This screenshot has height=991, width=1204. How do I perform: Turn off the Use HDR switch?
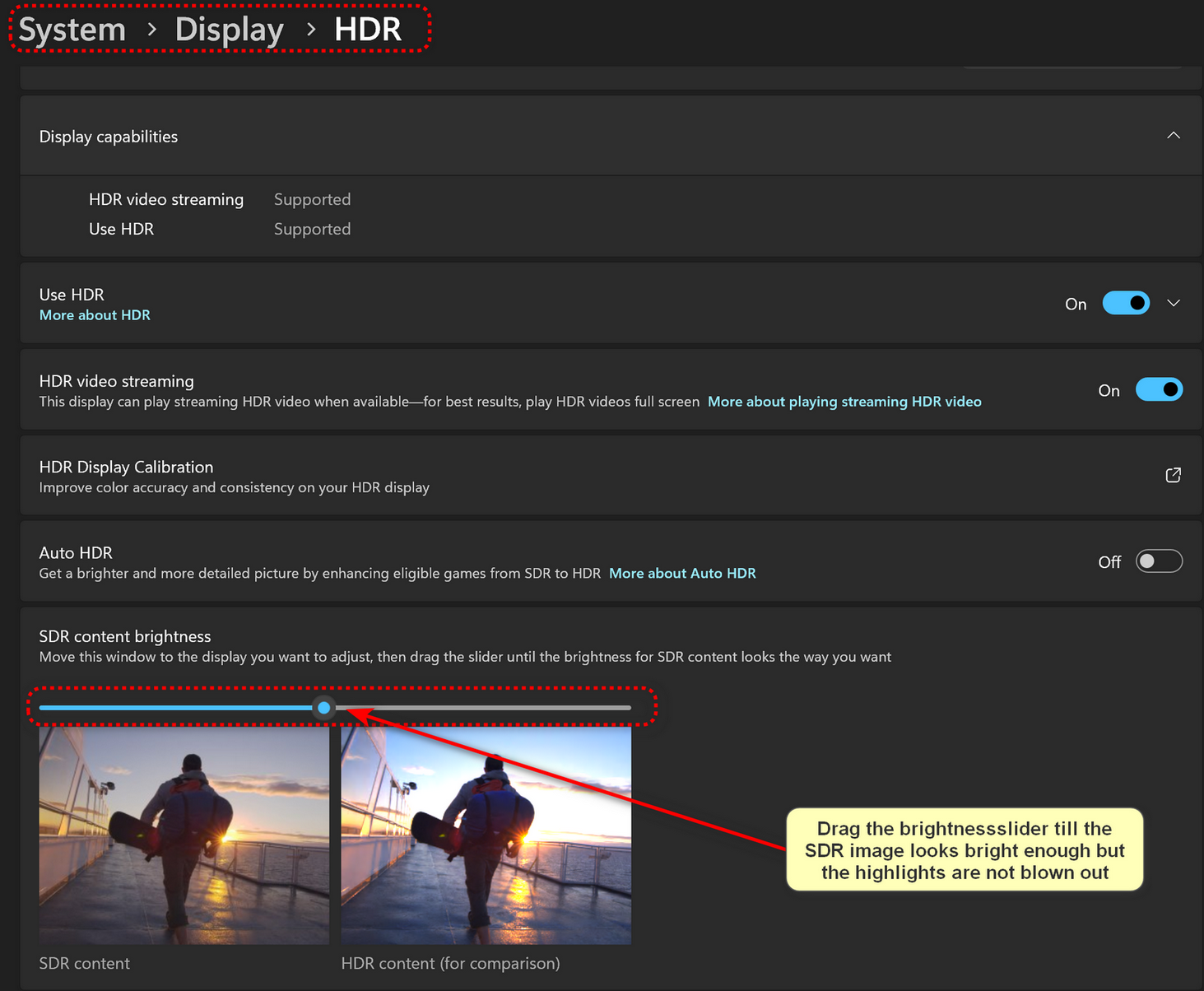[1125, 304]
